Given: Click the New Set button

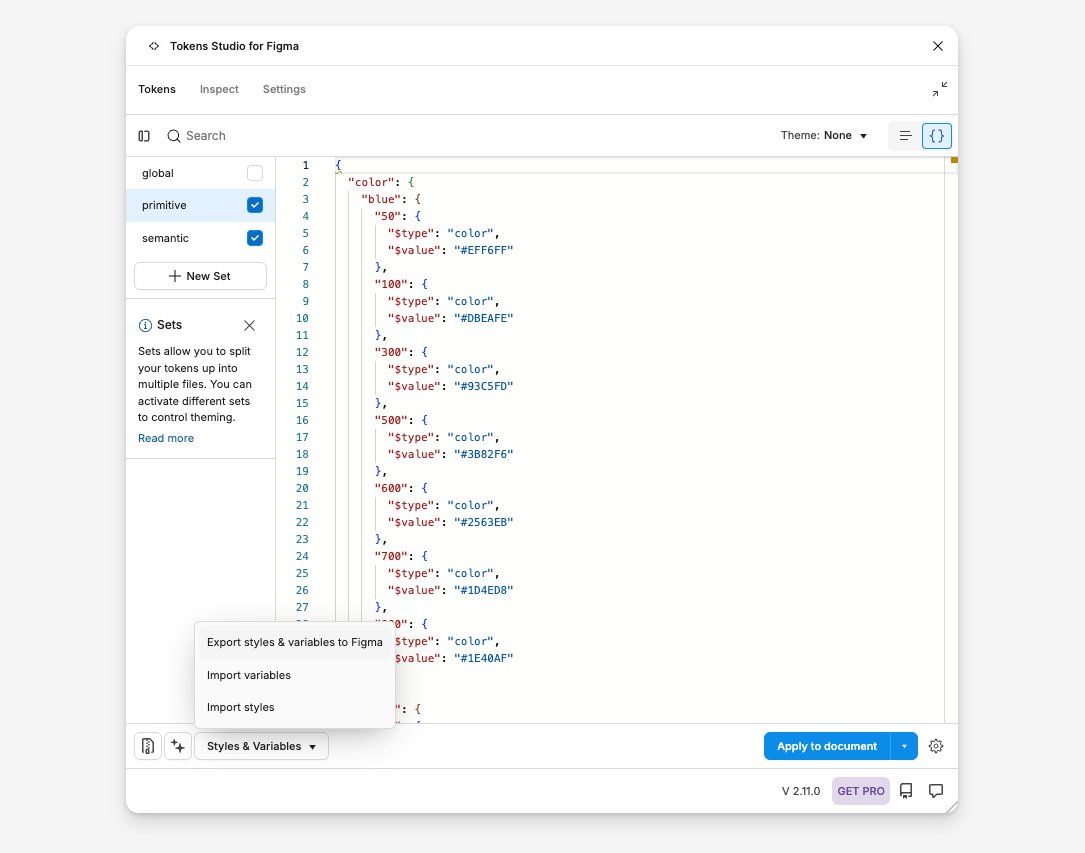Looking at the screenshot, I should pyautogui.click(x=200, y=275).
